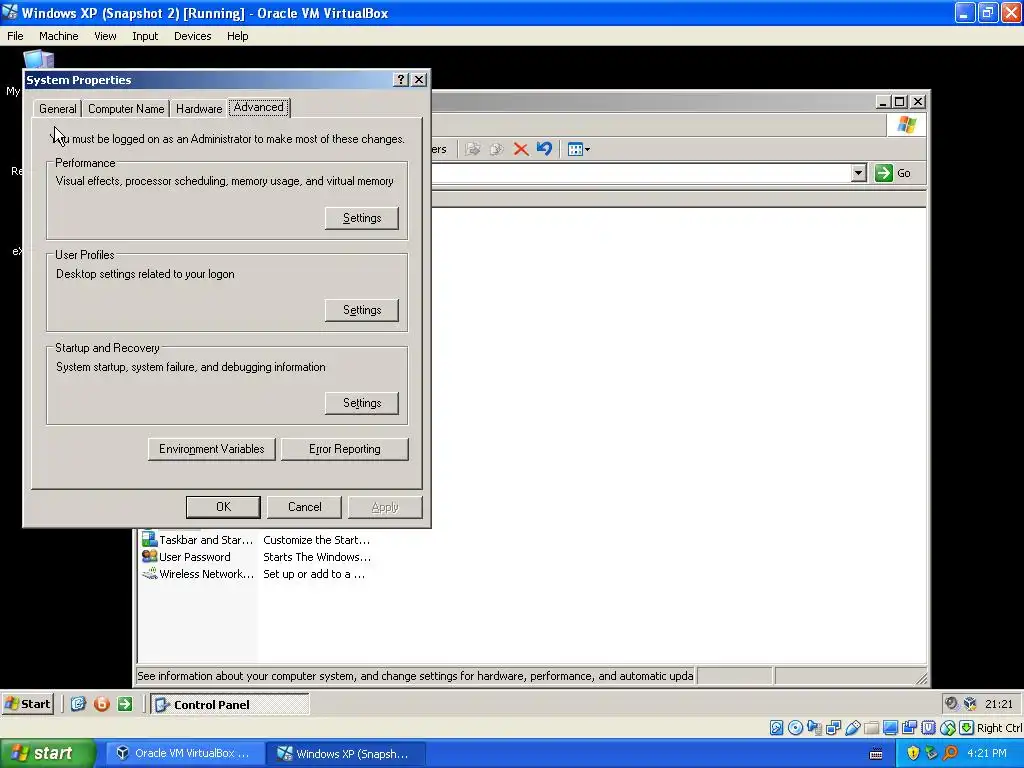Viewport: 1024px width, 768px height.
Task: Switch to the General tab
Action: pos(57,109)
